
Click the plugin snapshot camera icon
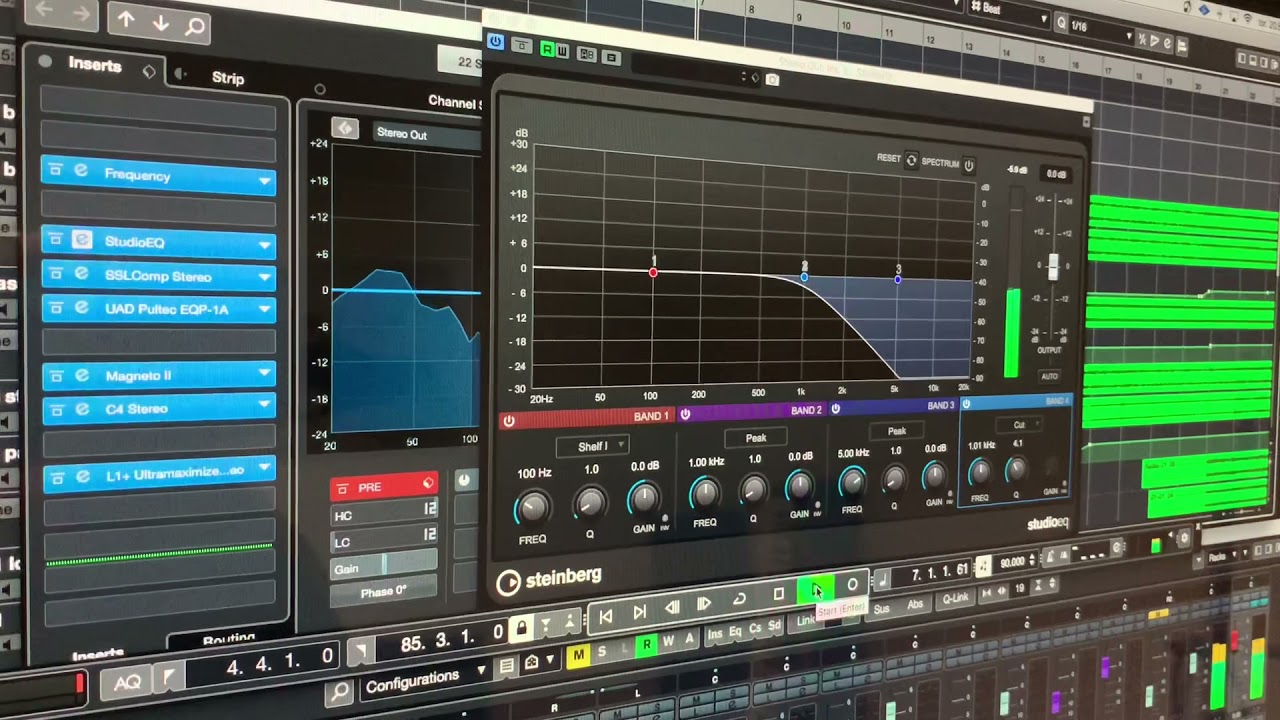[772, 79]
